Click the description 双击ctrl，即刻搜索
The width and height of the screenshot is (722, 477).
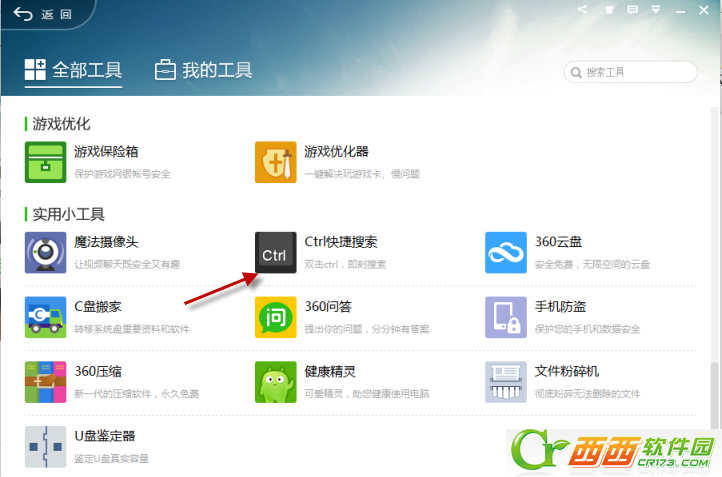tap(345, 264)
